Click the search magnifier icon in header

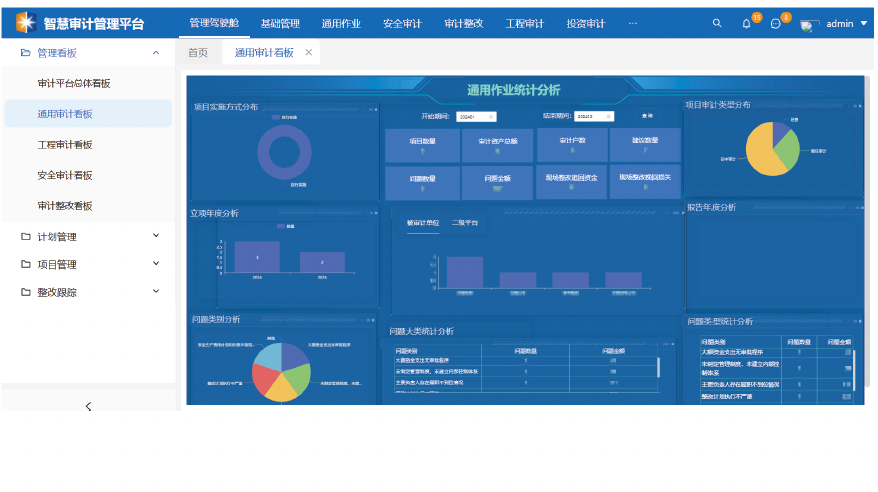coord(716,23)
